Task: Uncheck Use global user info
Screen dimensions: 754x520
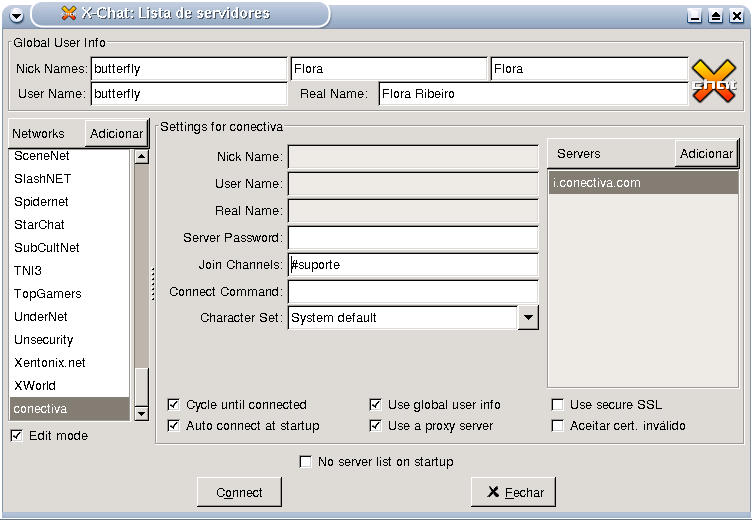Action: pos(375,404)
